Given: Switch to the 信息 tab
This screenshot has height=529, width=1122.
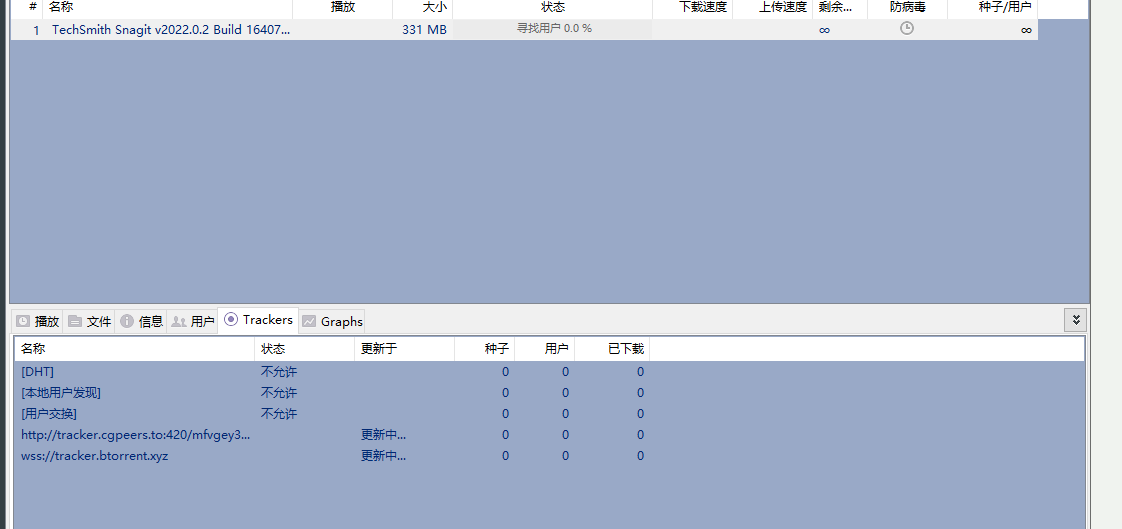Looking at the screenshot, I should point(141,321).
